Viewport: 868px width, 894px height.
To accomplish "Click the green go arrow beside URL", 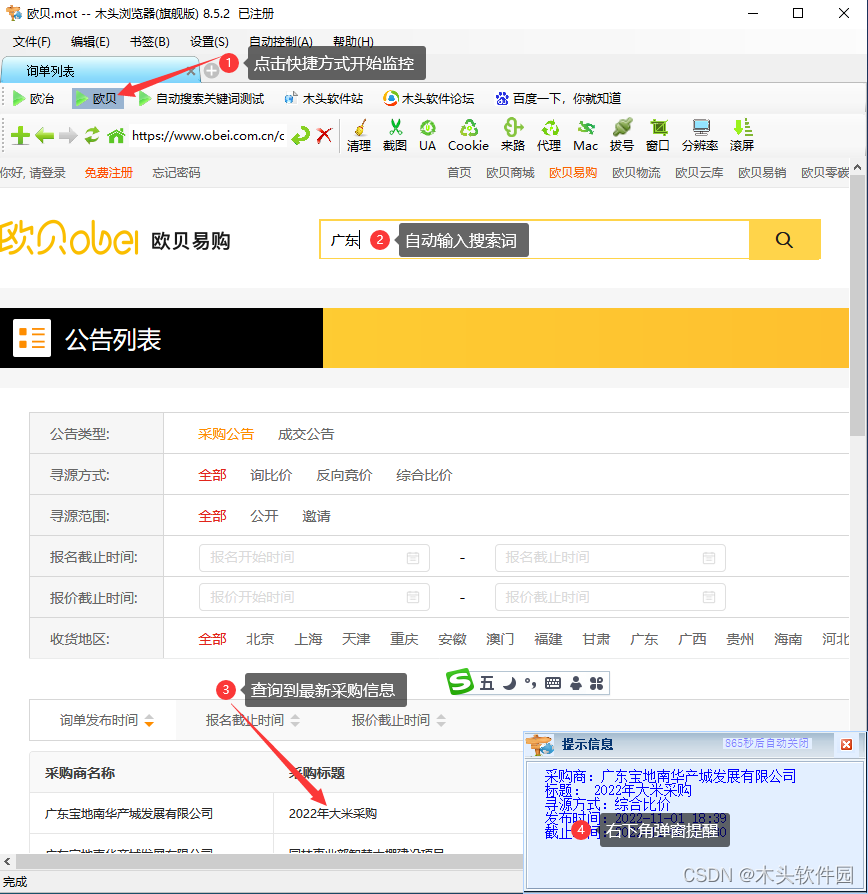I will coord(301,136).
